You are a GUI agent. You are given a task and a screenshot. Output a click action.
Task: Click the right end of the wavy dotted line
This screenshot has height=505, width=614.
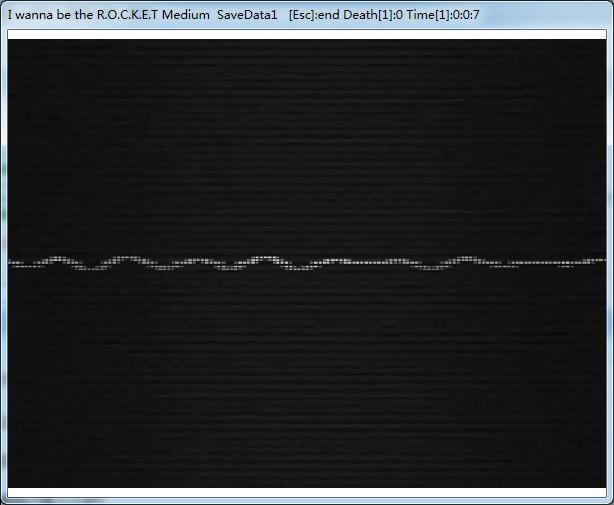tap(602, 262)
